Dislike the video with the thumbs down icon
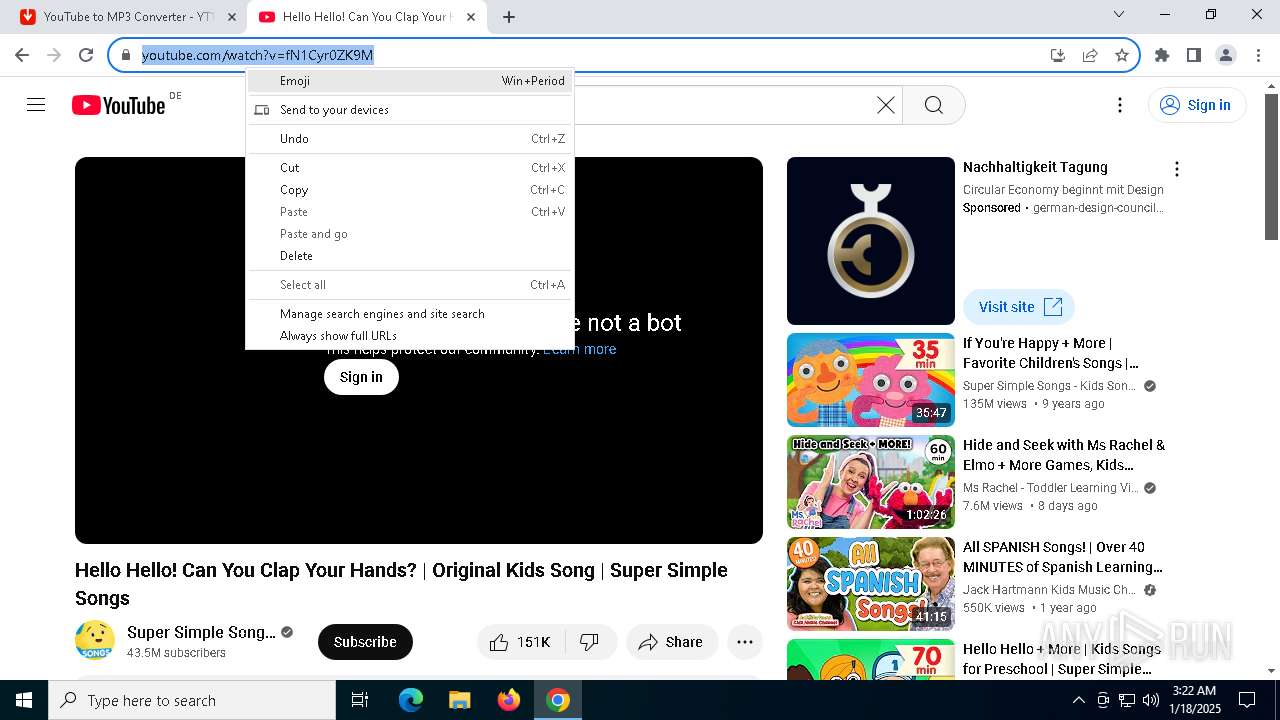 (x=590, y=642)
